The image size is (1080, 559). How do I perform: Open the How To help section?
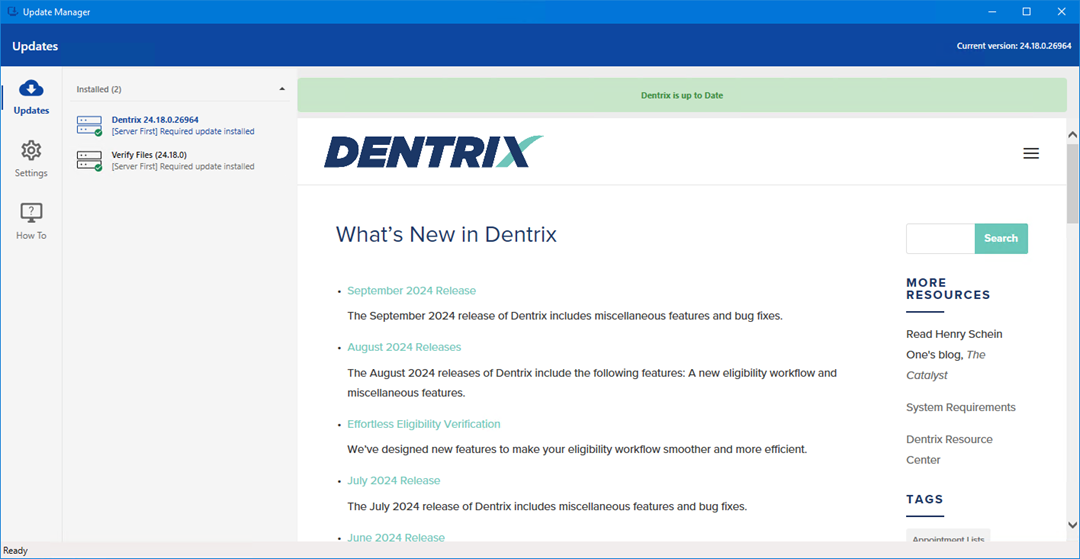(x=31, y=222)
